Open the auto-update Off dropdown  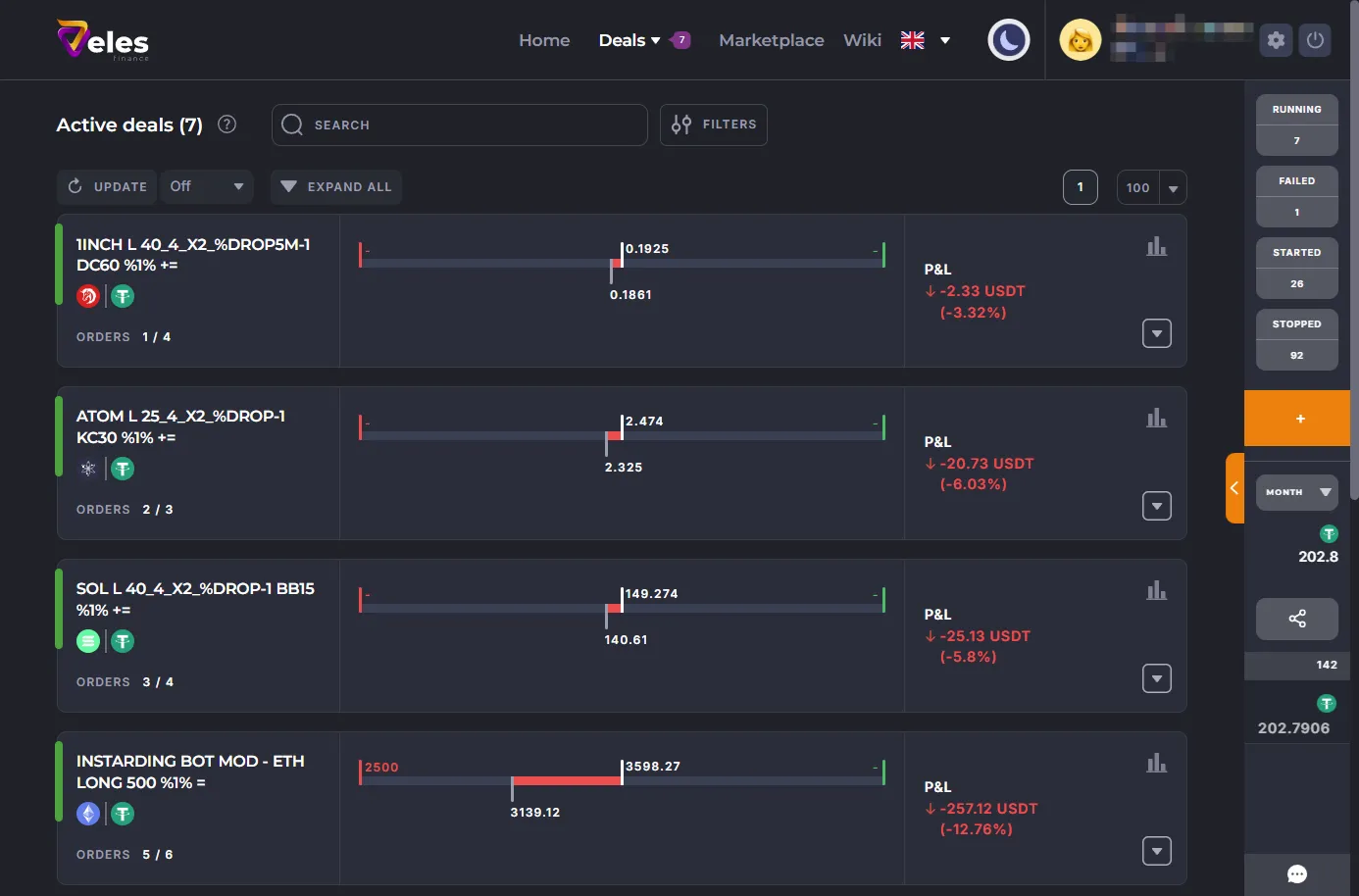point(206,186)
